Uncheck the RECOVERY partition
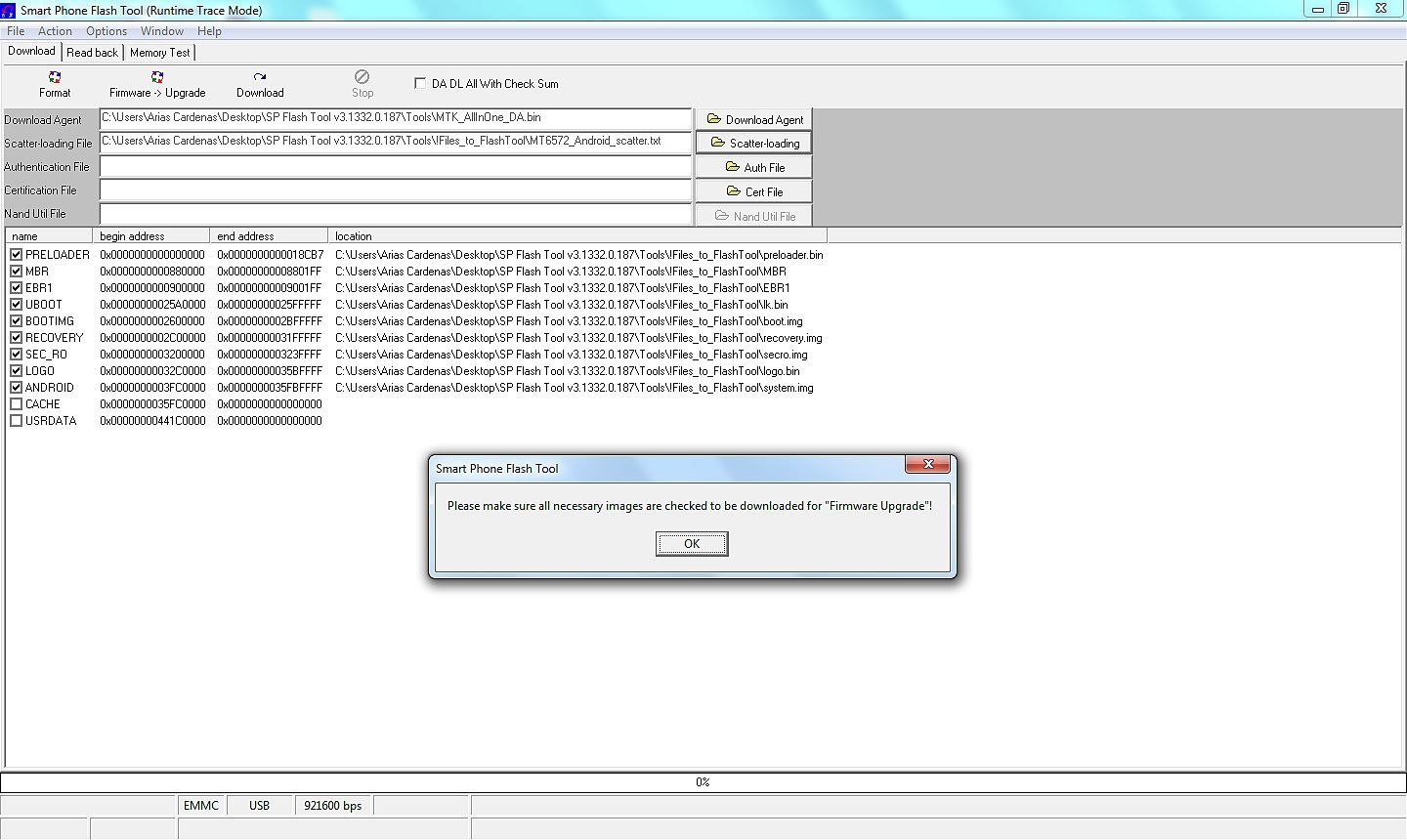1407x840 pixels. (16, 338)
